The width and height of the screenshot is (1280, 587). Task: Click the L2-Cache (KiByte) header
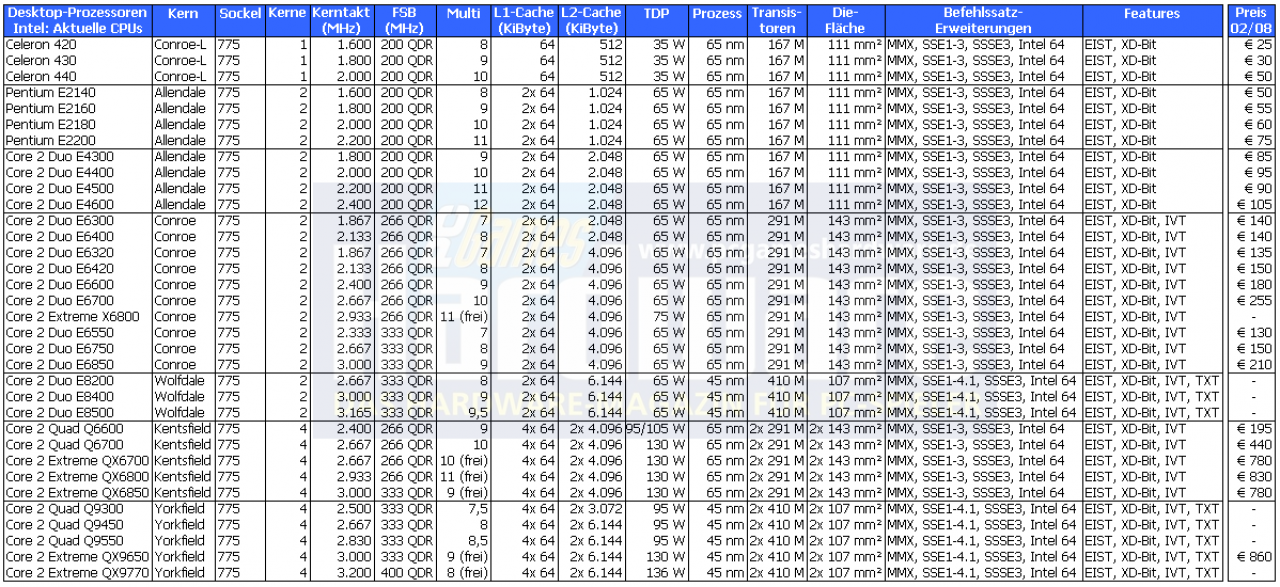coord(591,21)
